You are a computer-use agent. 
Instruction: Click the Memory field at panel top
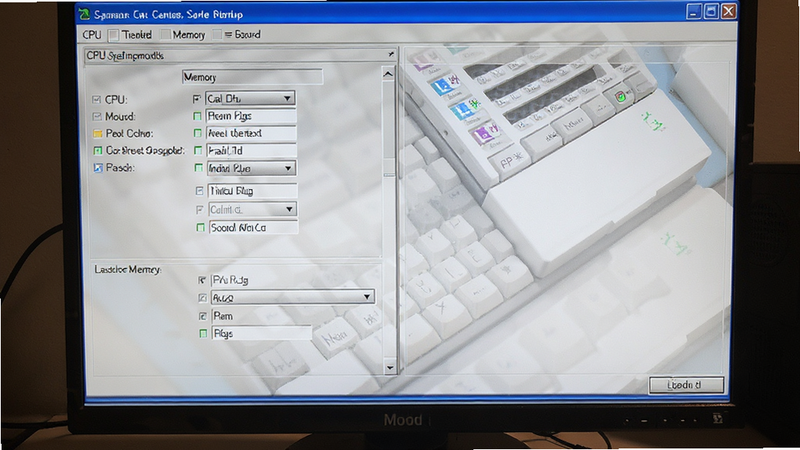click(252, 77)
